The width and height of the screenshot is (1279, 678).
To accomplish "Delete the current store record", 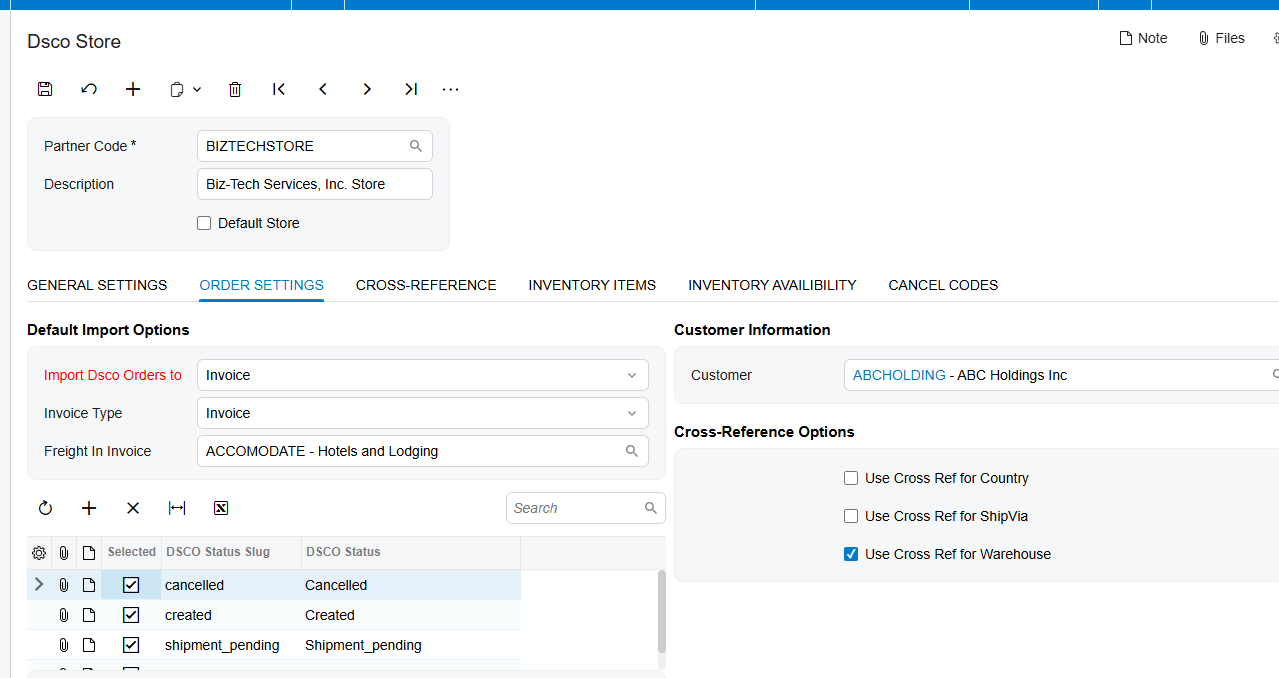I will tap(235, 89).
